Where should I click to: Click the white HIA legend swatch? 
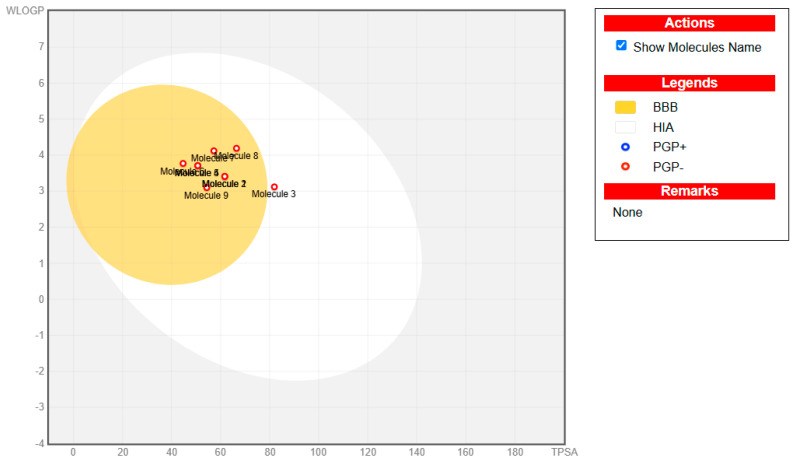(x=625, y=127)
